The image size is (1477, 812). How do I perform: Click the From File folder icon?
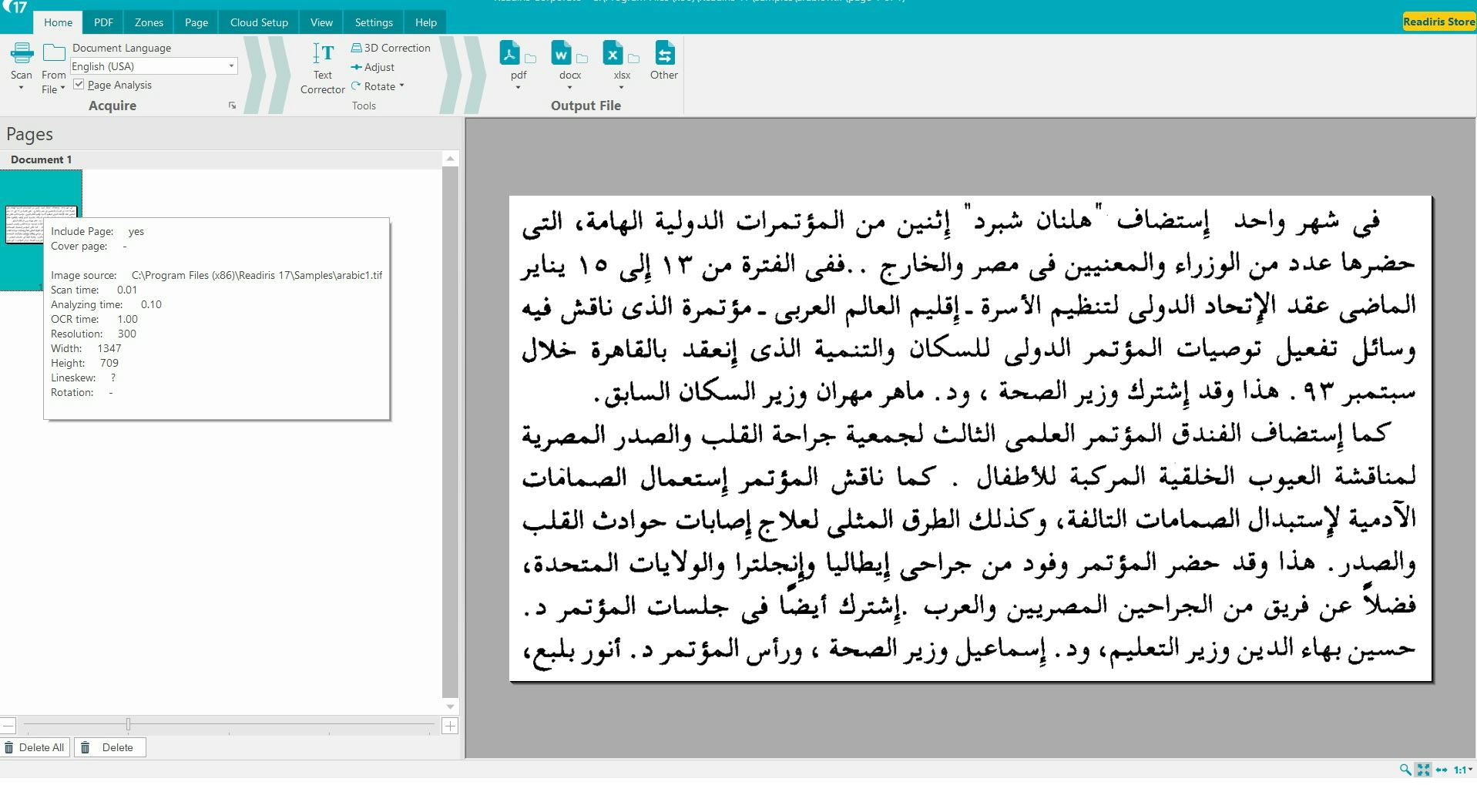tap(54, 53)
